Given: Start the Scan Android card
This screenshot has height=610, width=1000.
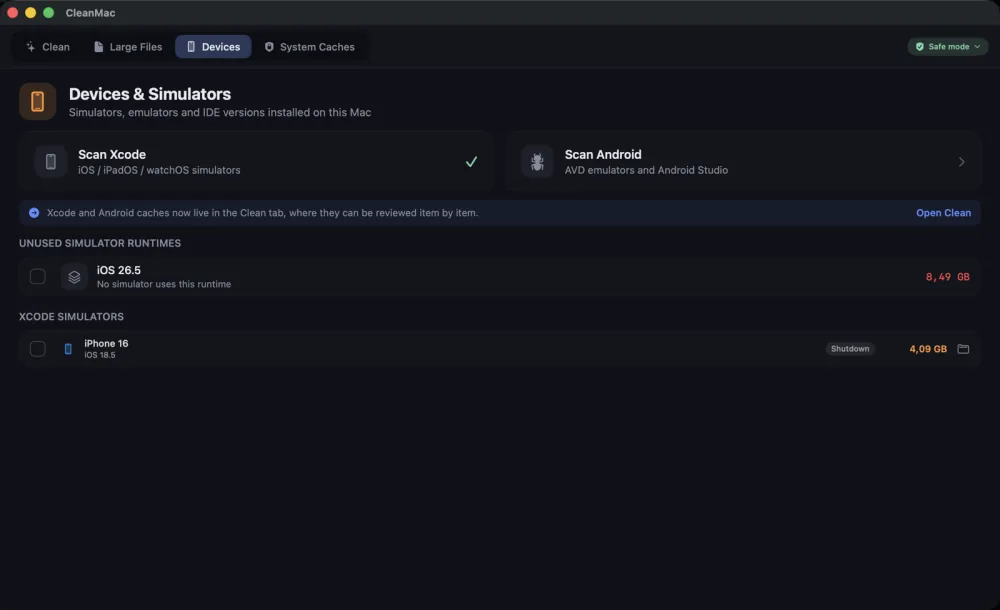Looking at the screenshot, I should (x=742, y=161).
